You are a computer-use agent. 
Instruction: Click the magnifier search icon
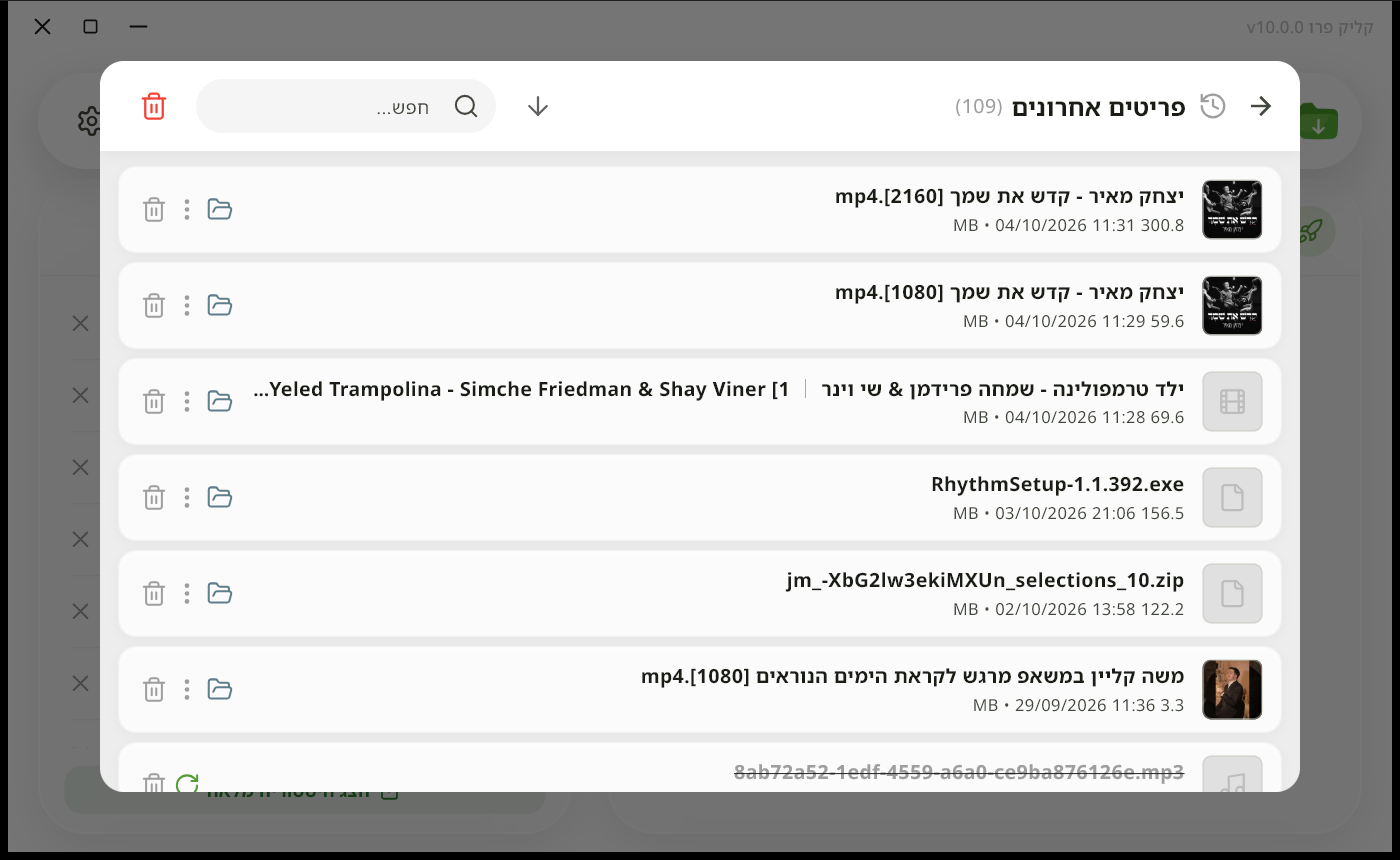pyautogui.click(x=466, y=106)
